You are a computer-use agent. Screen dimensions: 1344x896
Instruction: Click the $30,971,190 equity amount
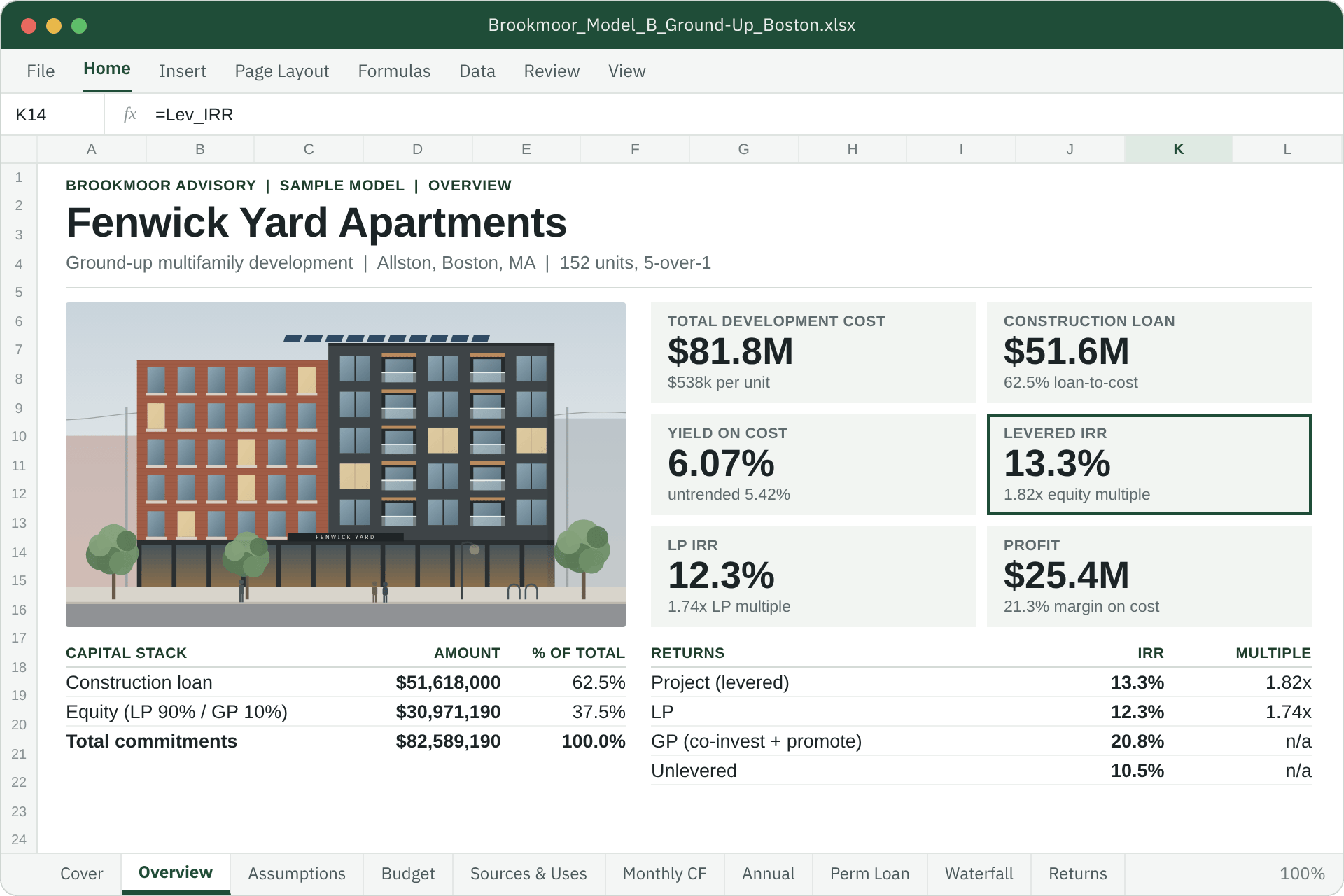[448, 712]
